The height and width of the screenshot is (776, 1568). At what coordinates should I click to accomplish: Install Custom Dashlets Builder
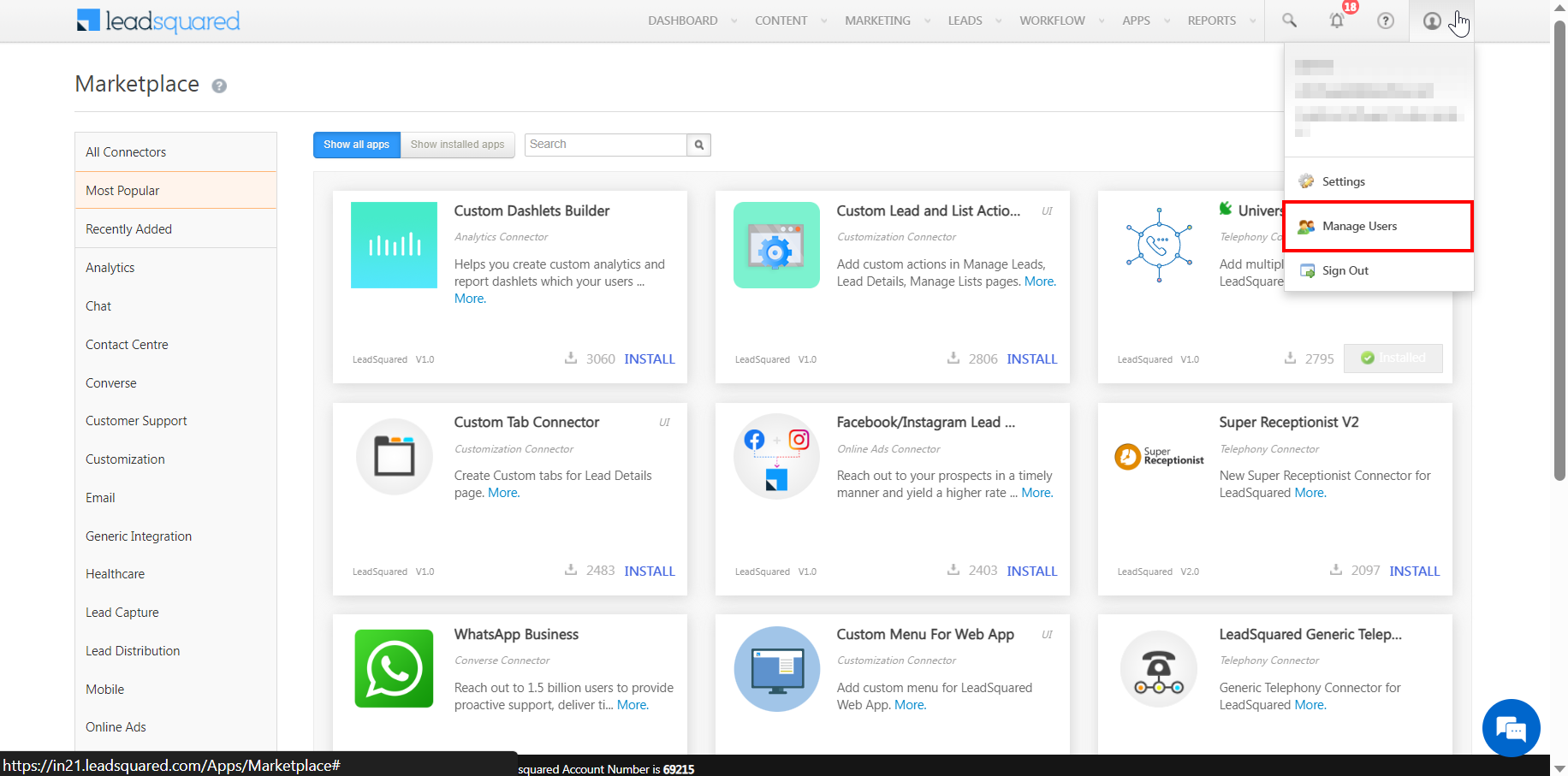[x=650, y=359]
